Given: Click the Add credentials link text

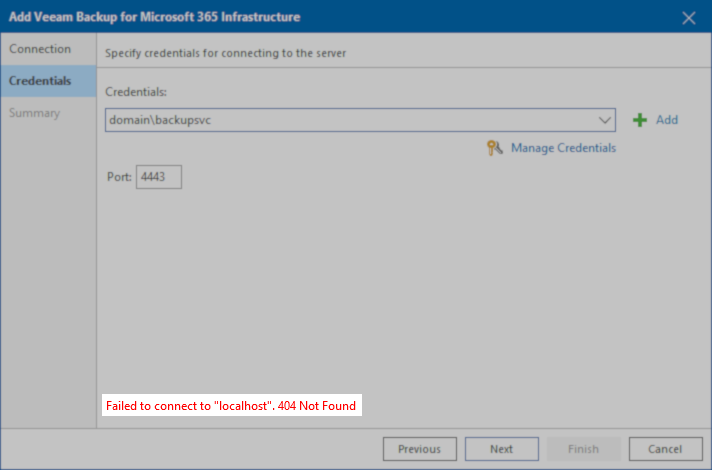Looking at the screenshot, I should [x=667, y=120].
